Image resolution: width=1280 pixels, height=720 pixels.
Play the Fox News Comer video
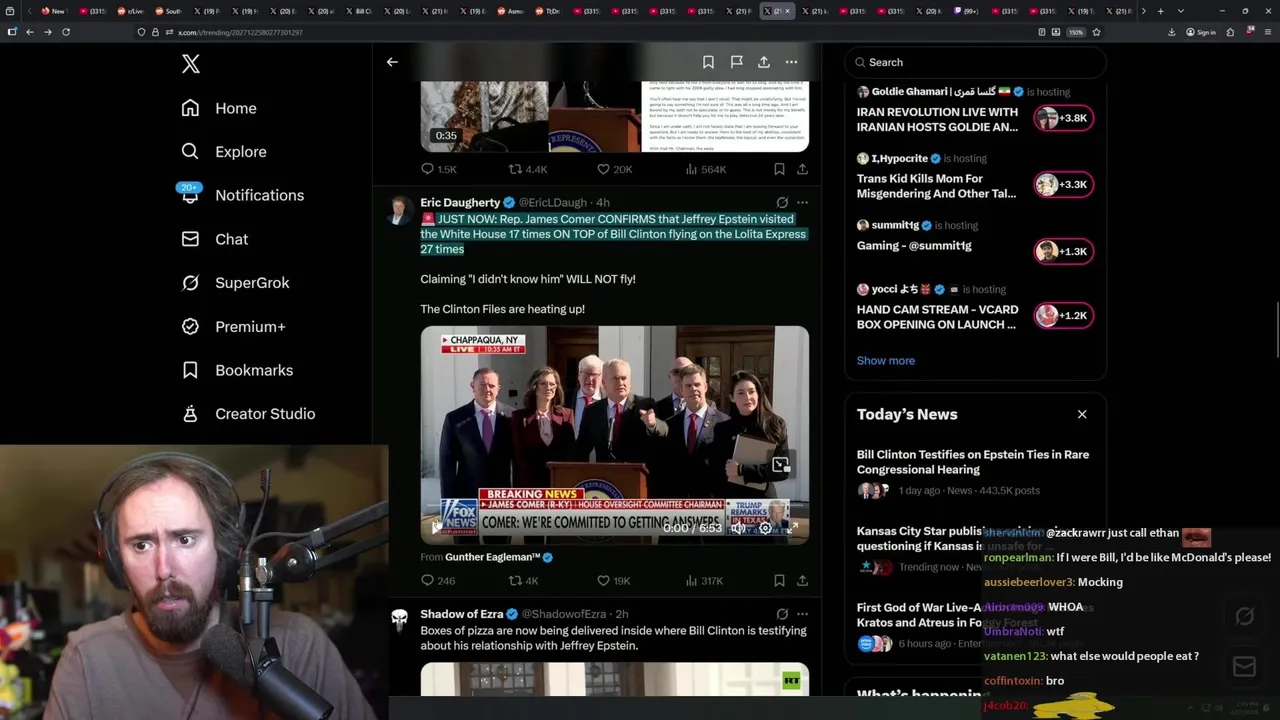[436, 527]
